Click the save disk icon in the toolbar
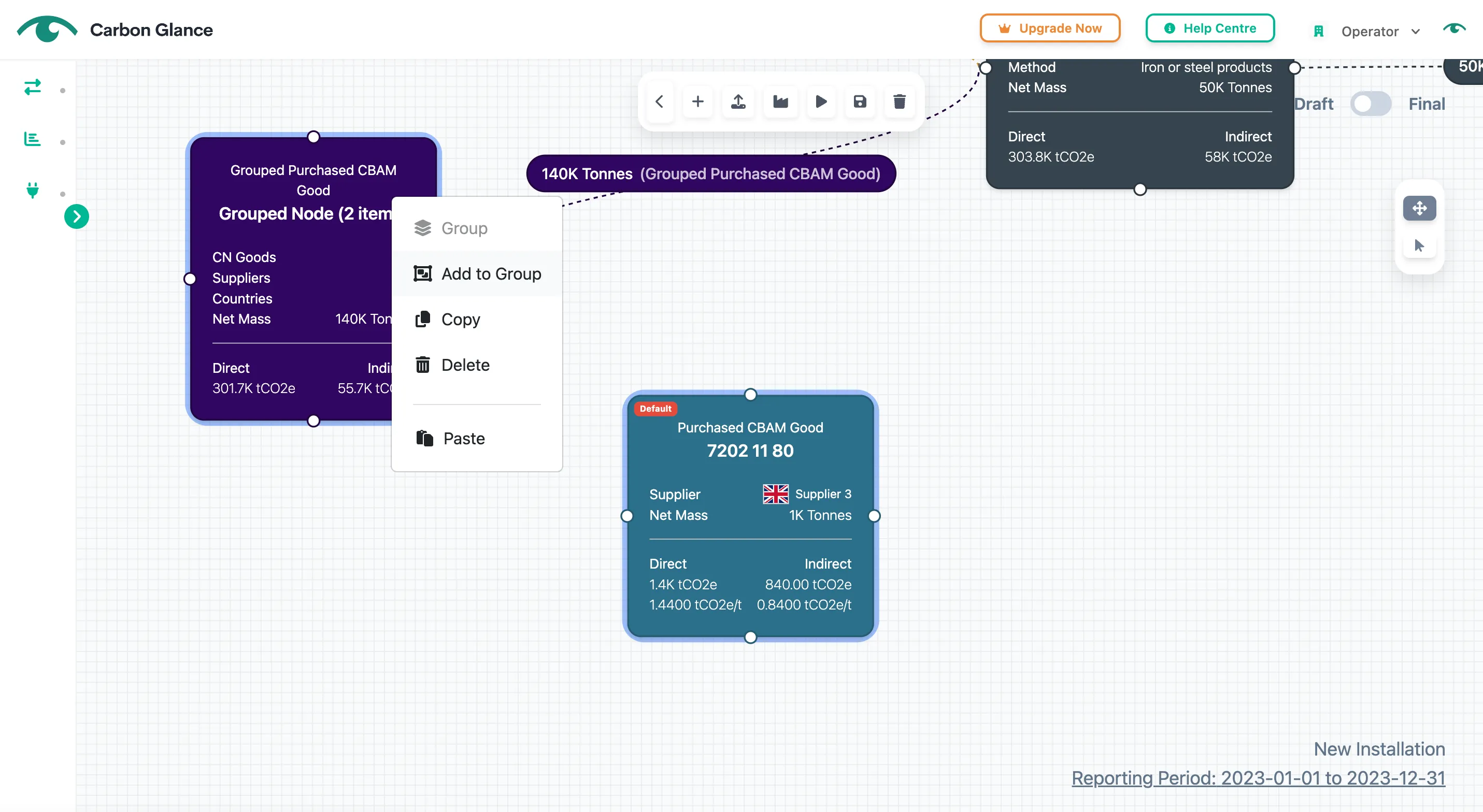Viewport: 1483px width, 812px height. coord(860,102)
